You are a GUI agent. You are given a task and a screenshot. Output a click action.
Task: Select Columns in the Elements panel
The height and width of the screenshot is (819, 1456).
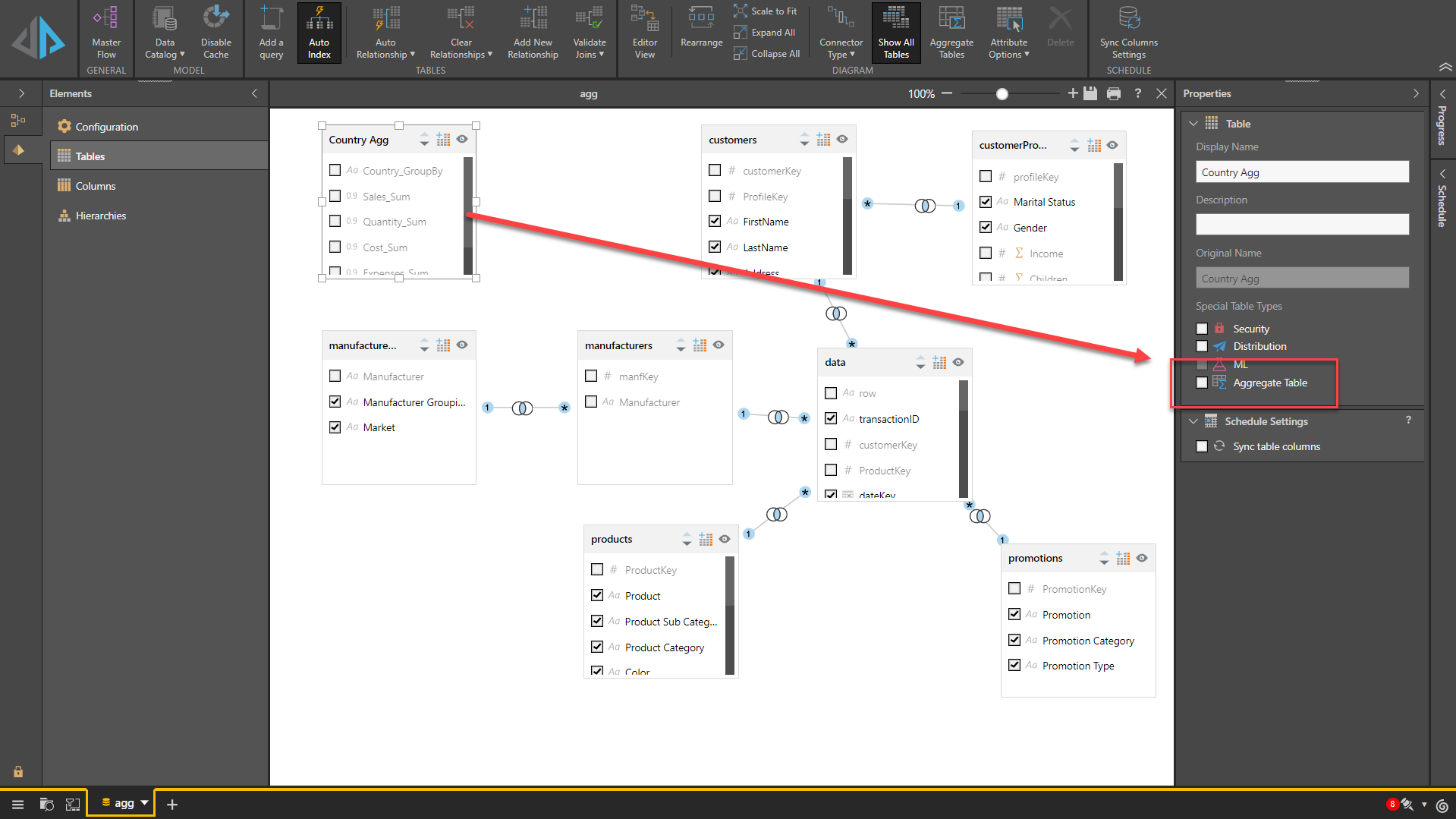pos(96,186)
